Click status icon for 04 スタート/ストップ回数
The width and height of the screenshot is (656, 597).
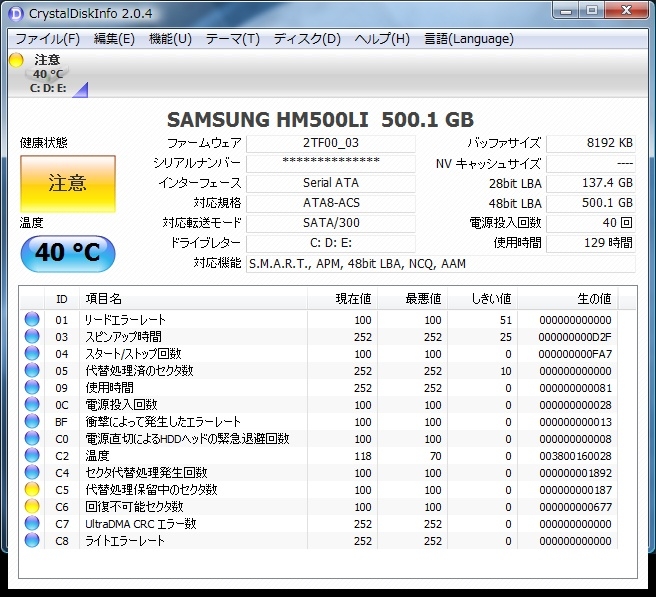click(32, 353)
